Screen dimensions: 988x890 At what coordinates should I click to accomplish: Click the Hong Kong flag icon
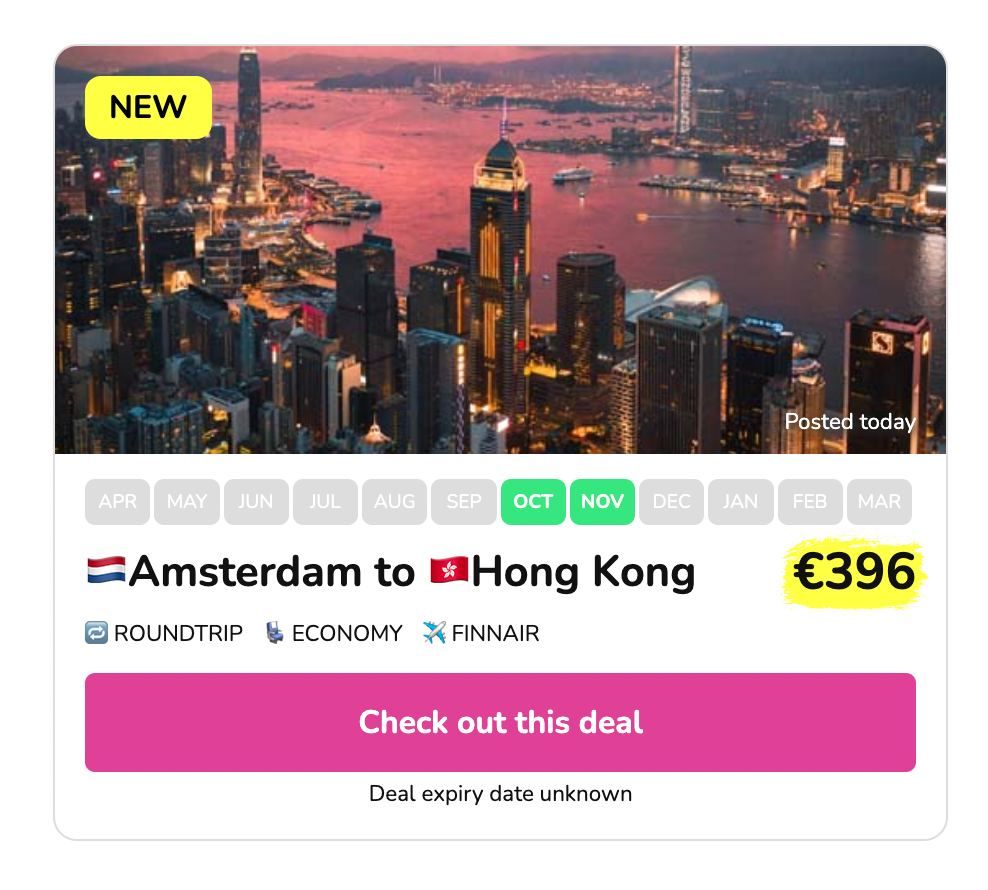[449, 570]
